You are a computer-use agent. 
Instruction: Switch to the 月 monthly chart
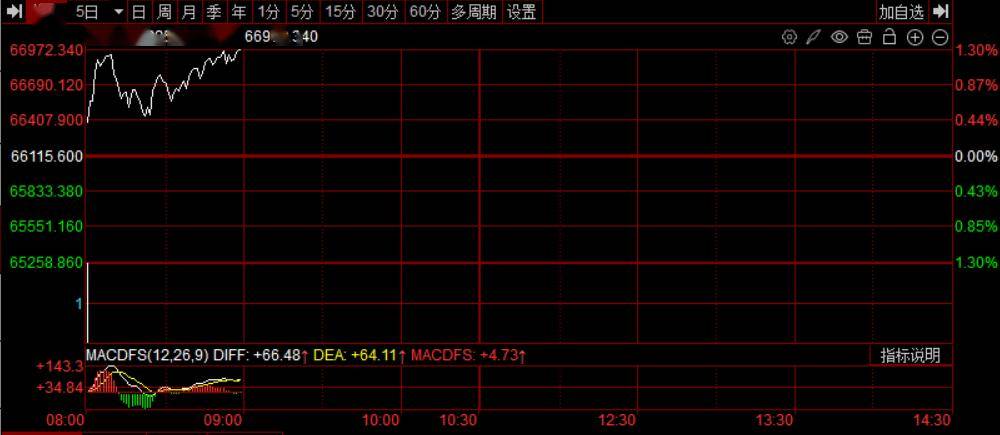pos(188,11)
